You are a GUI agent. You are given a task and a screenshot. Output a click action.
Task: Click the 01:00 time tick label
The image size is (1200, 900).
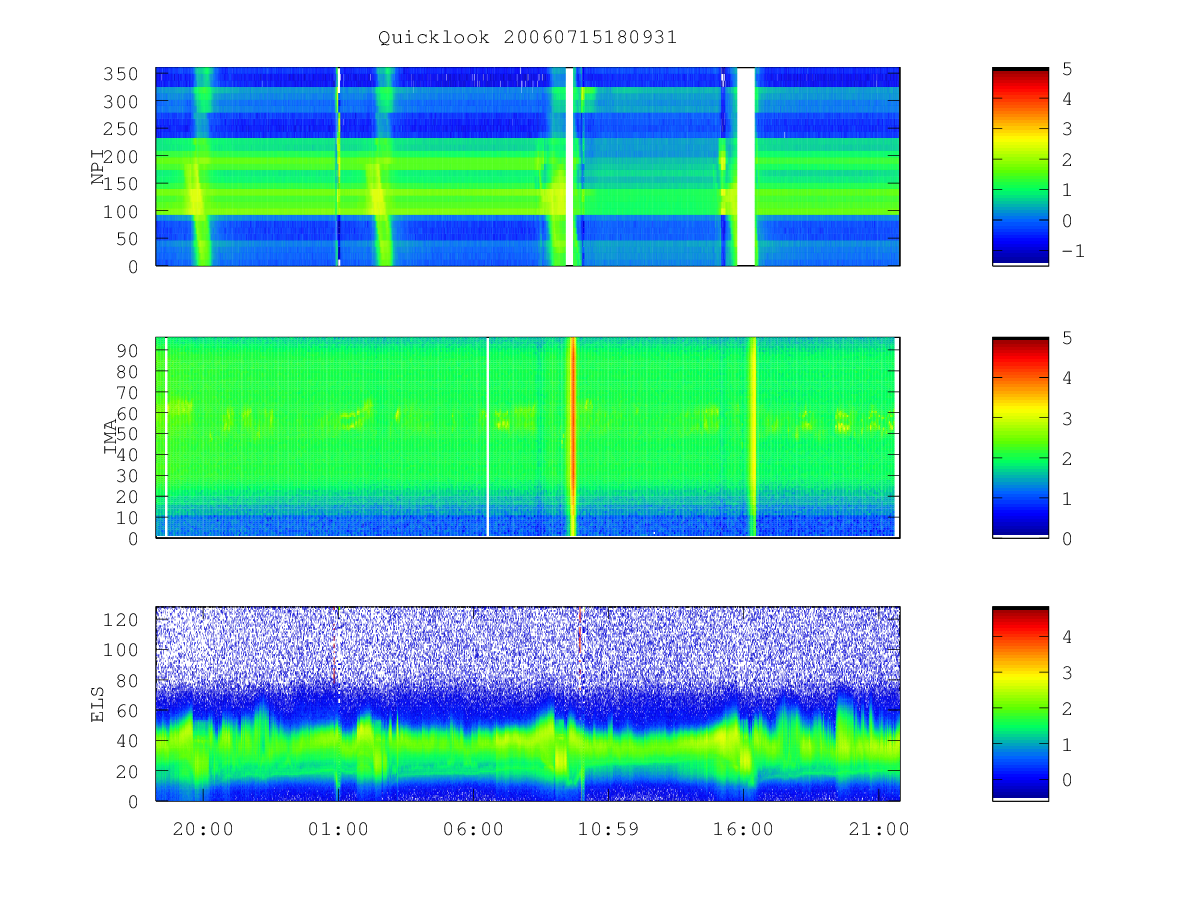[x=338, y=829]
